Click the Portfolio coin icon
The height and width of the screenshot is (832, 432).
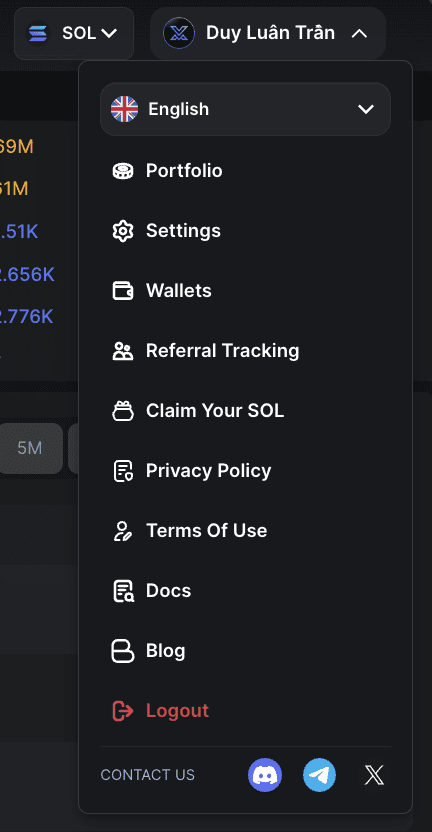(123, 171)
